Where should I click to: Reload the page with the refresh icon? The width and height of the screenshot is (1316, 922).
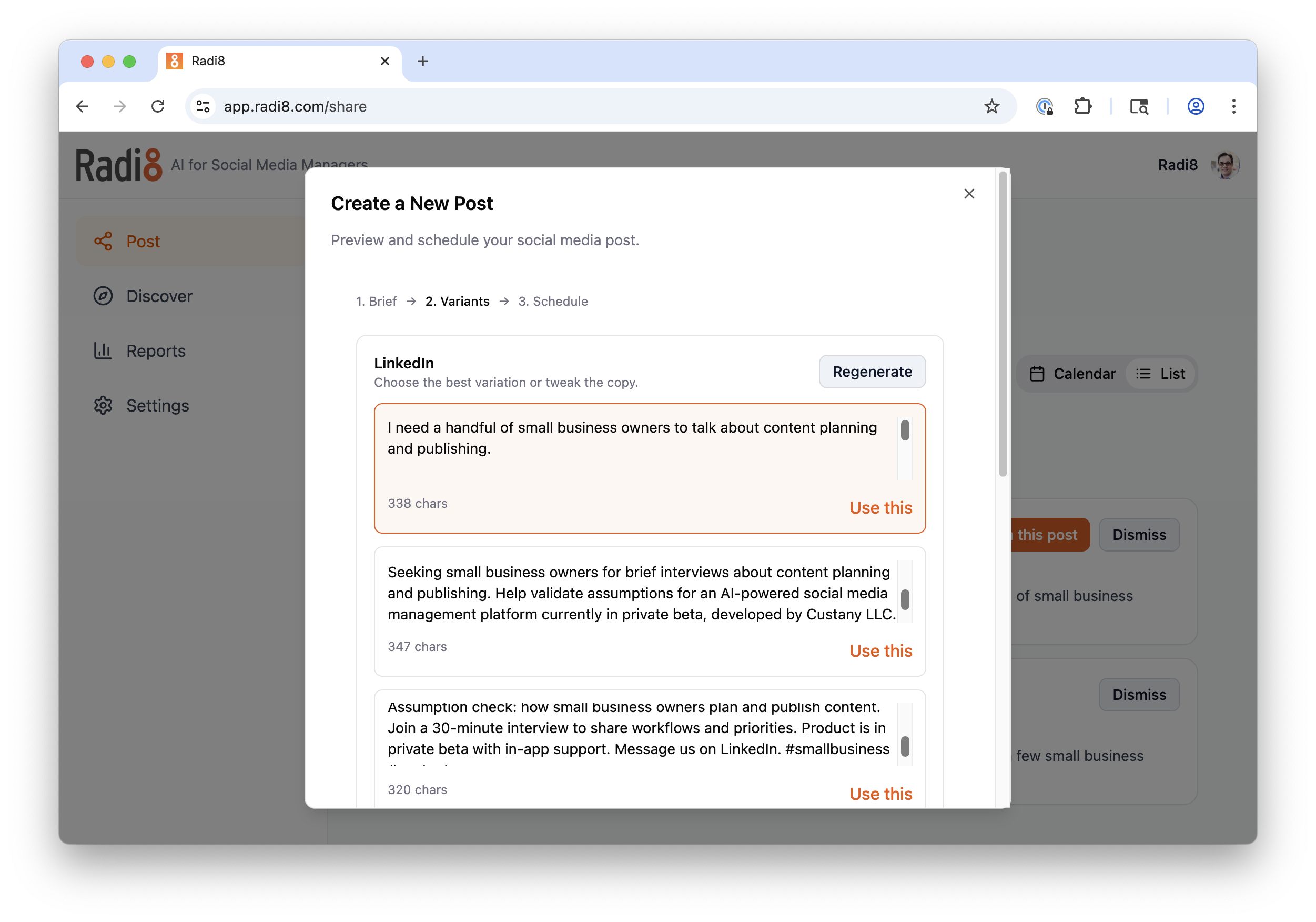[159, 106]
